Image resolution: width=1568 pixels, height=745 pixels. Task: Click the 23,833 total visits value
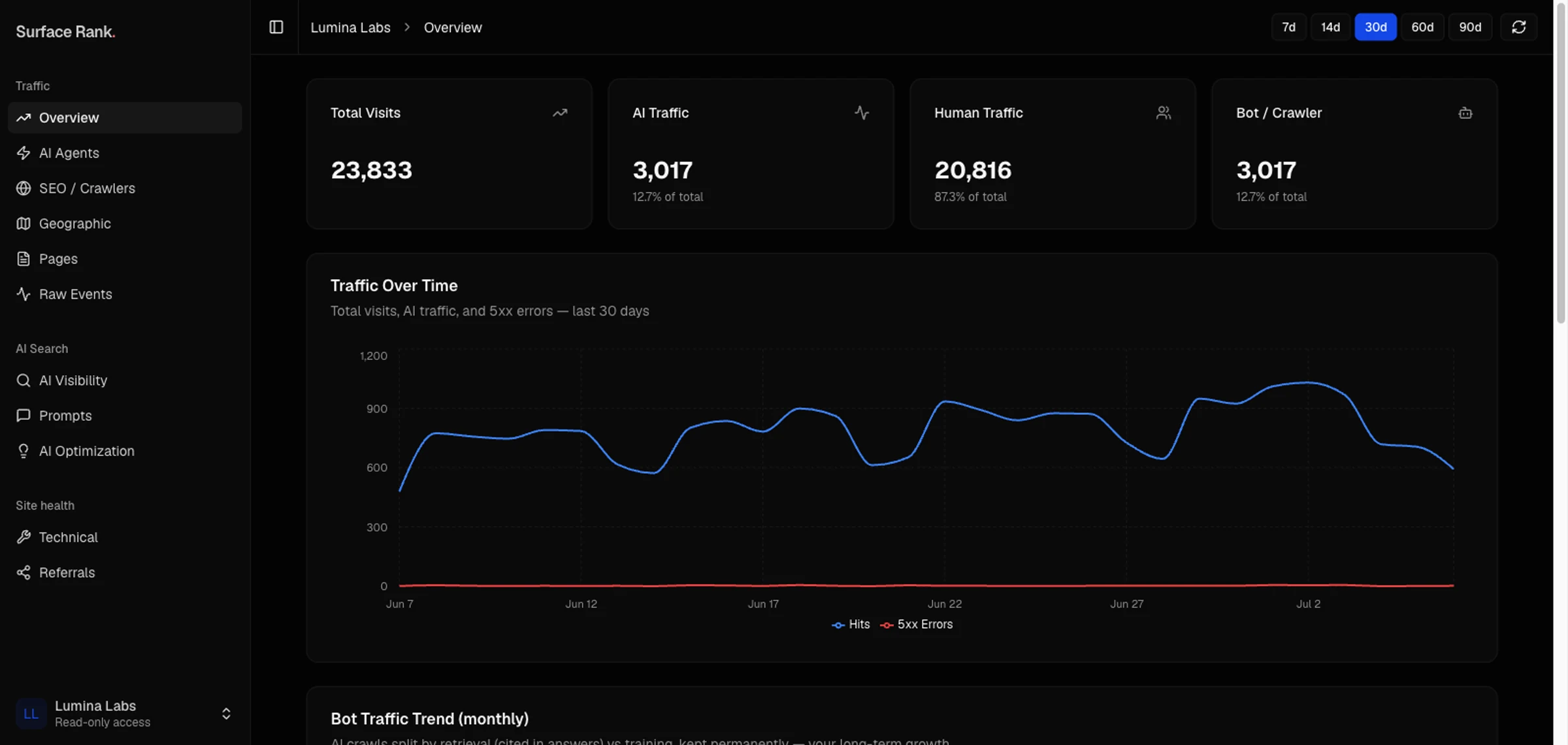(x=371, y=171)
